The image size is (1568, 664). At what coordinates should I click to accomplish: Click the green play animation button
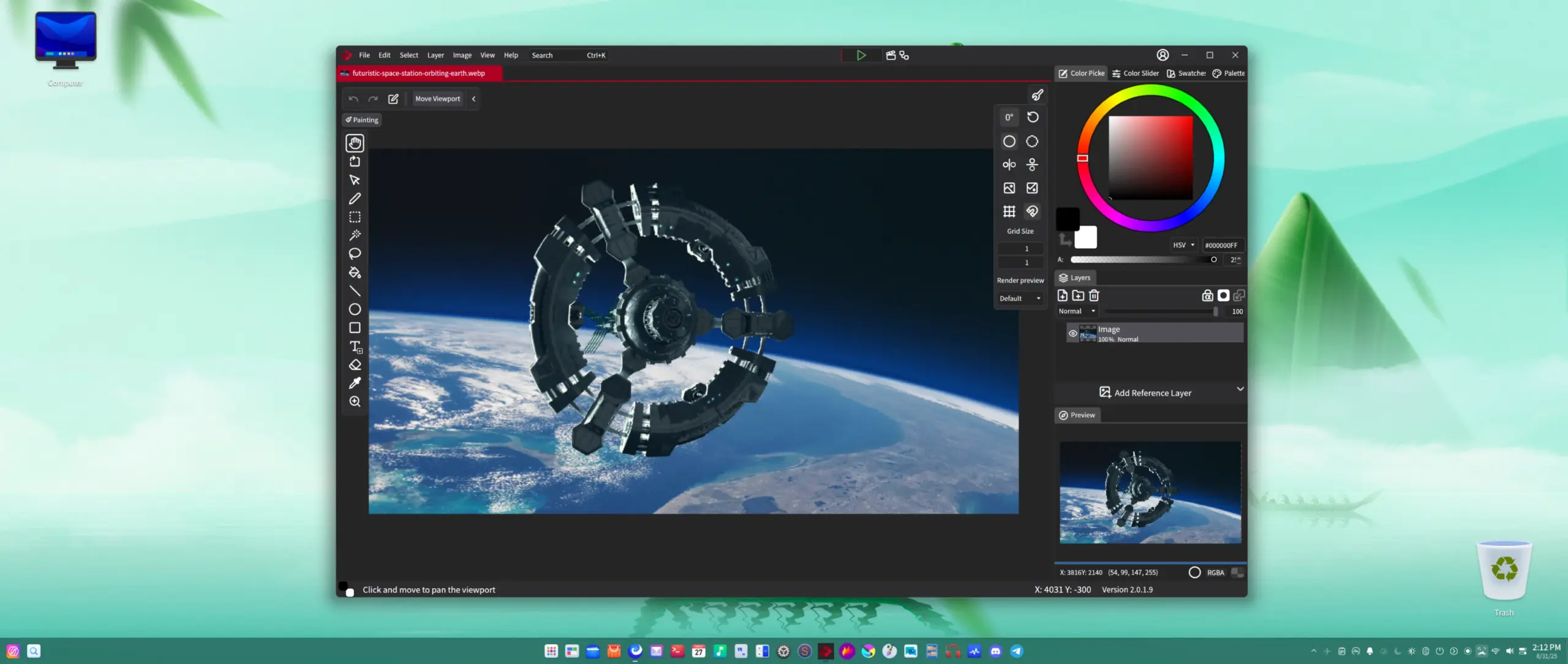click(x=861, y=55)
